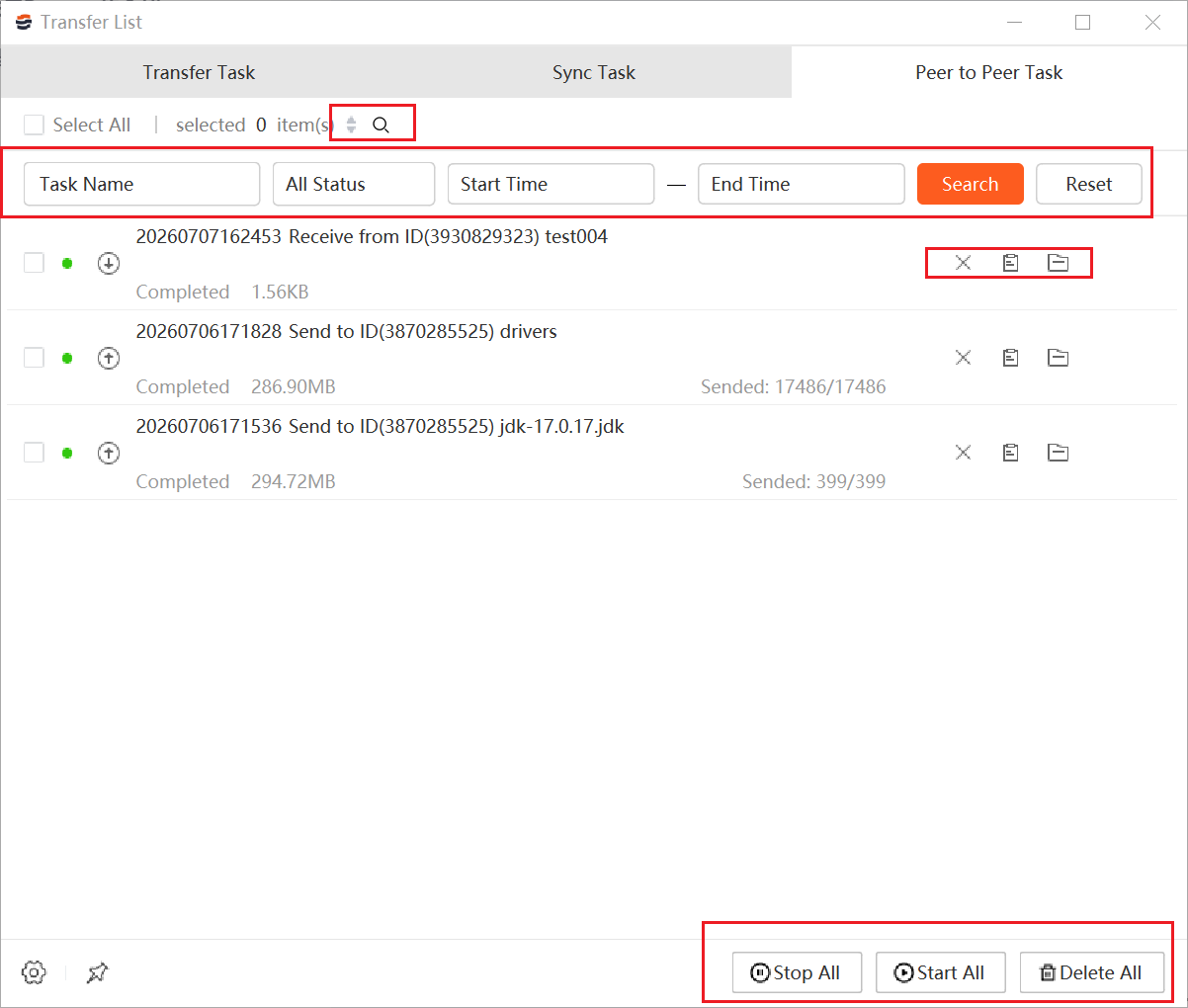Open folder icon for test004 task
This screenshot has height=1008, width=1188.
click(x=1058, y=263)
